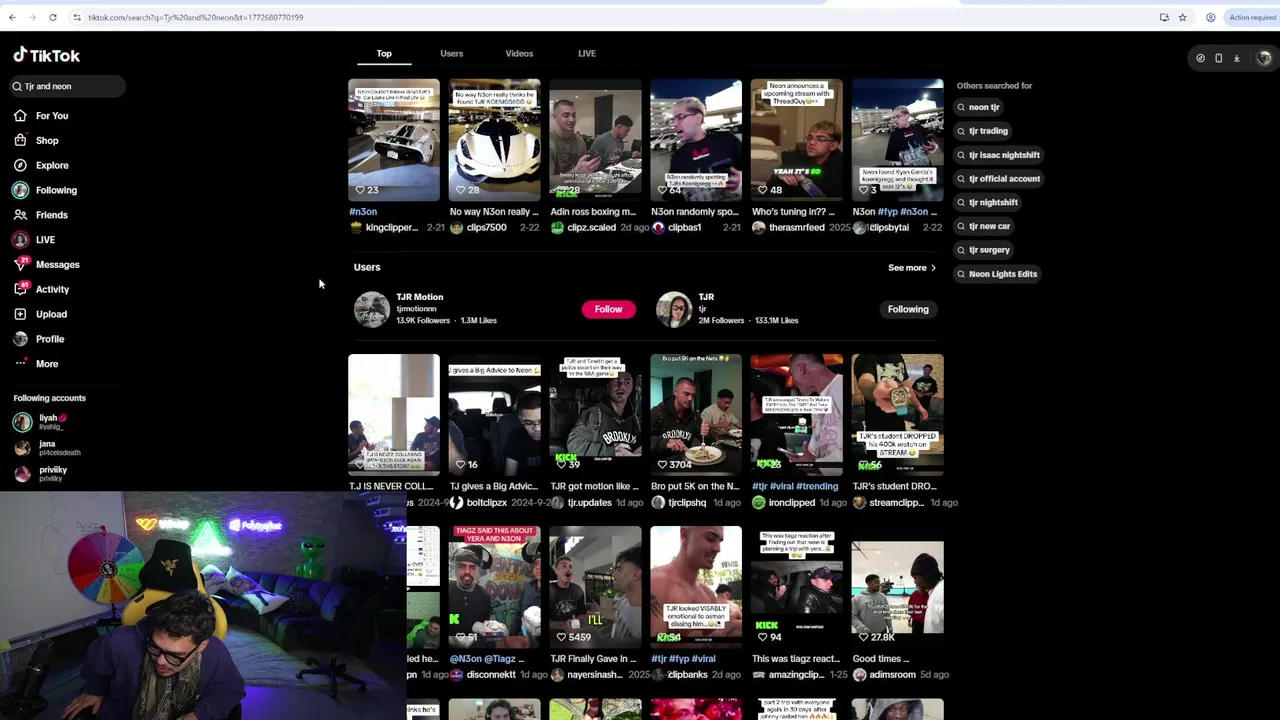Open the clipsbas1 author link
The width and height of the screenshot is (1280, 720).
tap(685, 228)
